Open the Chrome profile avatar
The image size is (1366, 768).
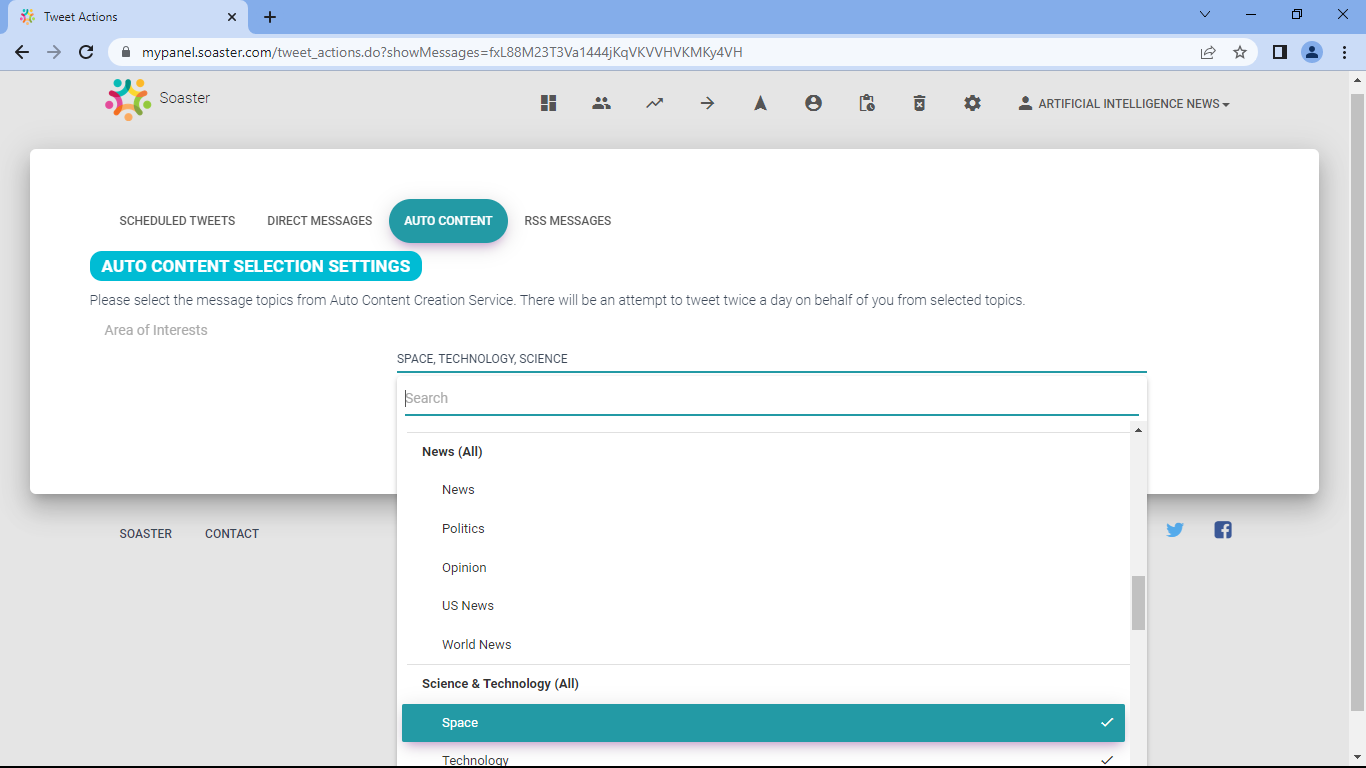point(1312,52)
